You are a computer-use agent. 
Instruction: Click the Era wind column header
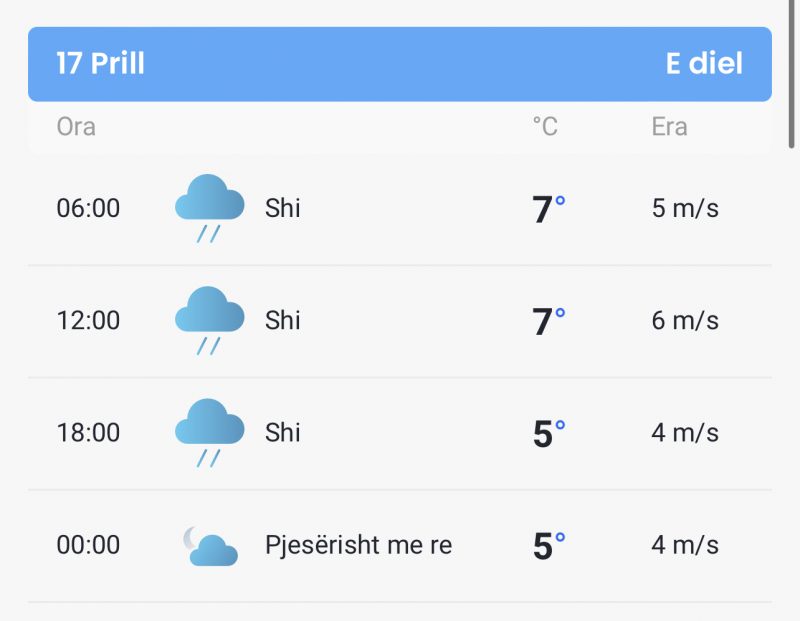point(669,127)
